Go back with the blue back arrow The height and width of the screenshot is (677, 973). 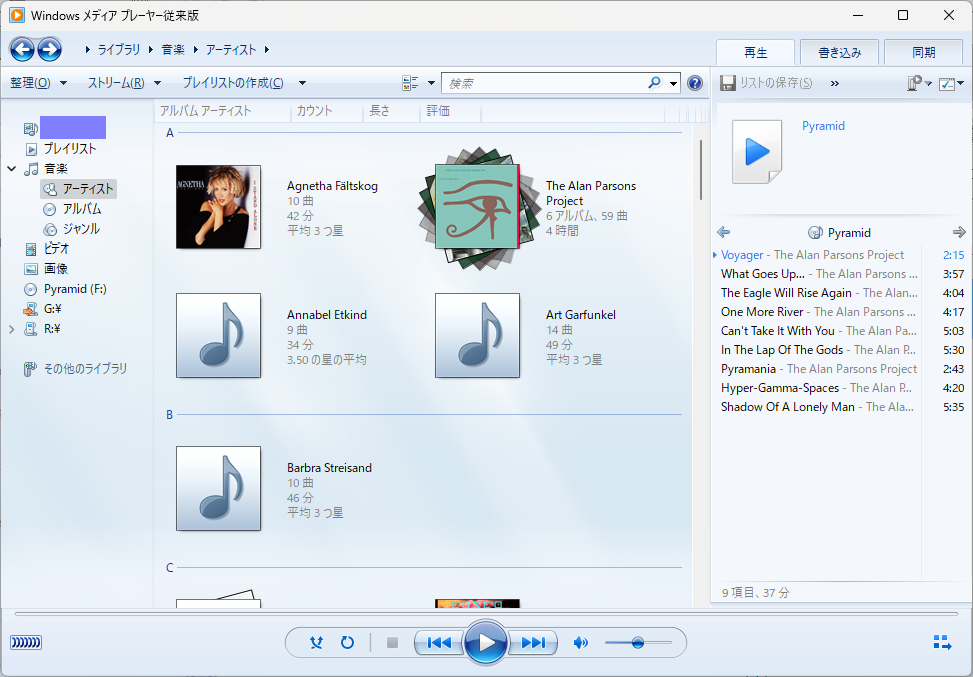click(x=22, y=49)
